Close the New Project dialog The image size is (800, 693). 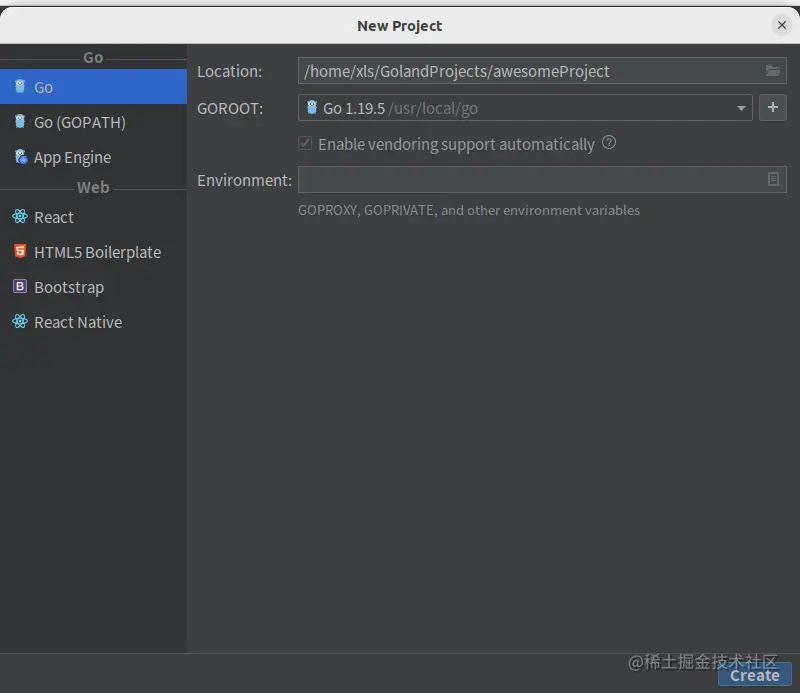pyautogui.click(x=782, y=24)
